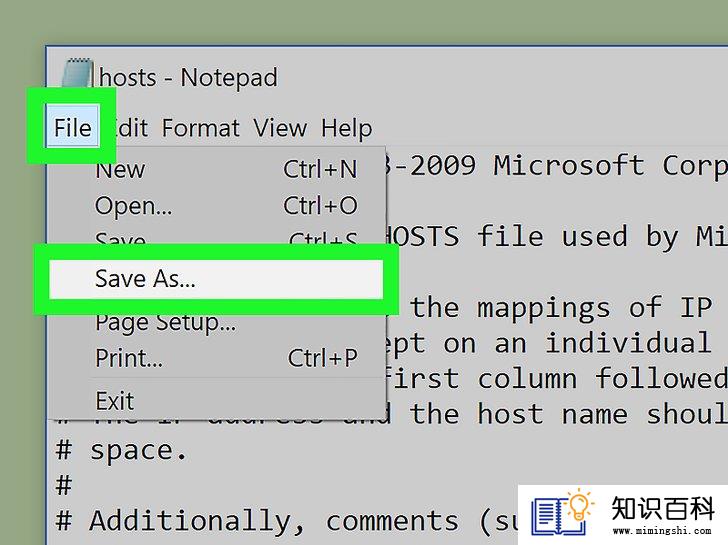The height and width of the screenshot is (545, 728).
Task: Choose the Page Setup... menu entry
Action: (225, 323)
